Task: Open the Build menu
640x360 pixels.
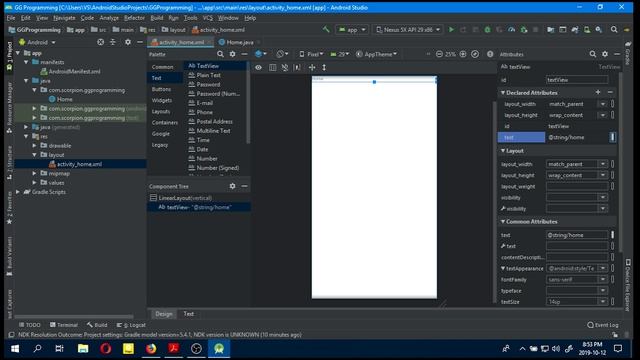Action: (x=157, y=18)
